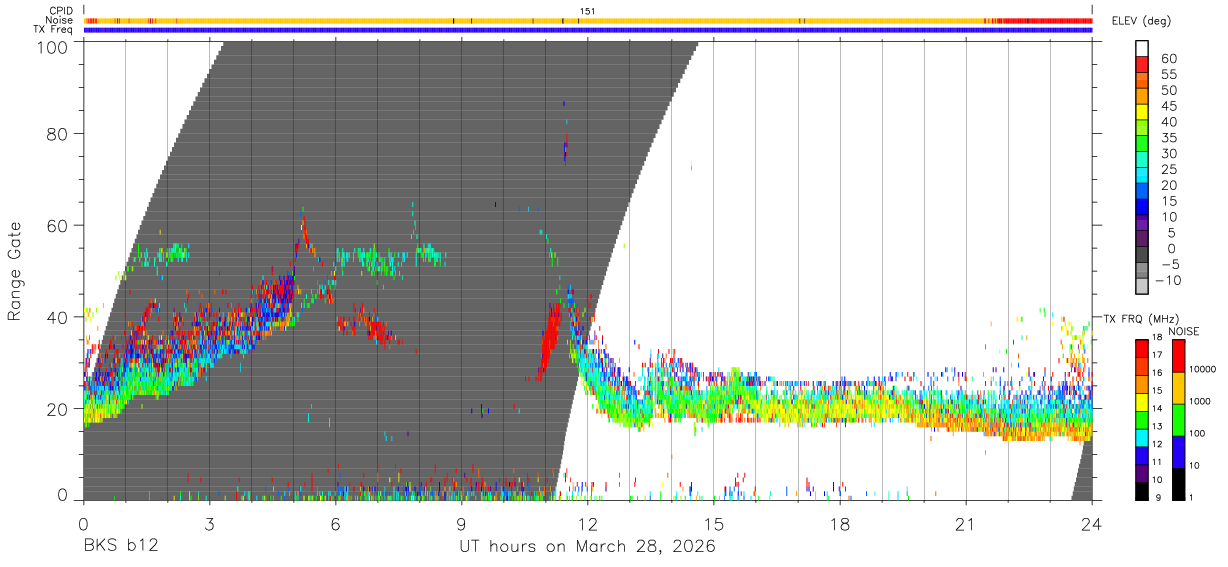Click the '17' label on TX FRQ scale

[1159, 354]
